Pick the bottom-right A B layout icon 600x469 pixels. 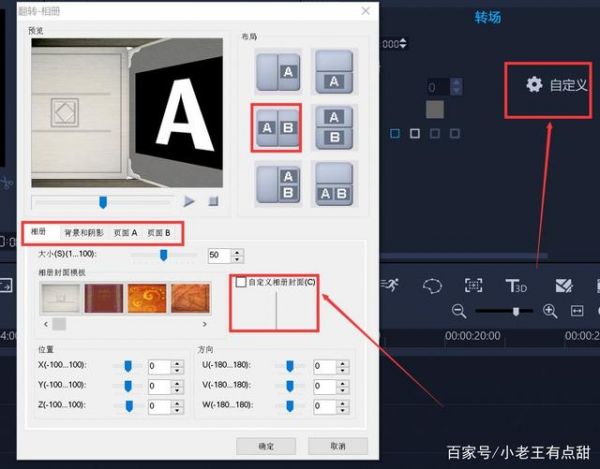click(337, 185)
